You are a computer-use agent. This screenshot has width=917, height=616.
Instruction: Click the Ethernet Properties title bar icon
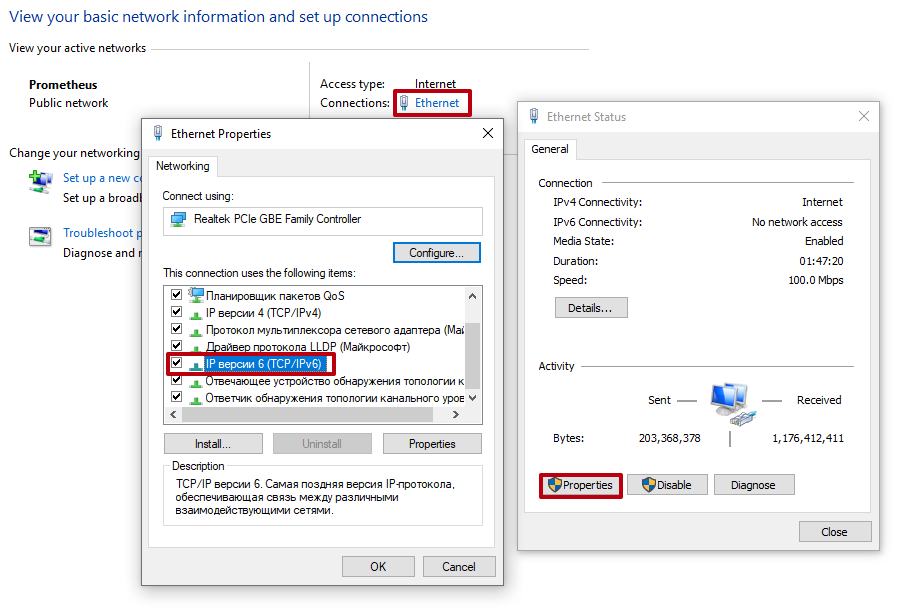[158, 134]
